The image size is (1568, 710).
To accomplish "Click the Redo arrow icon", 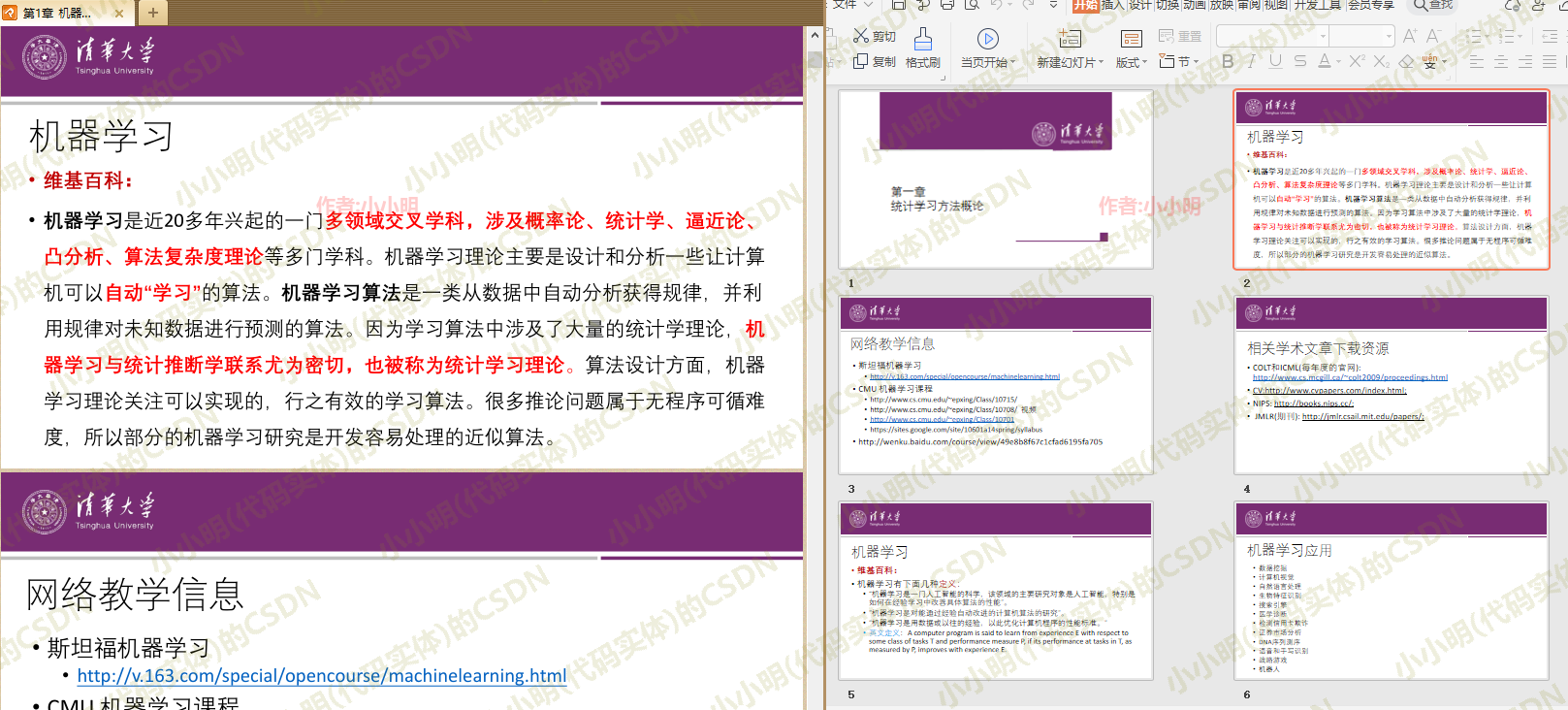I will 1027,5.
